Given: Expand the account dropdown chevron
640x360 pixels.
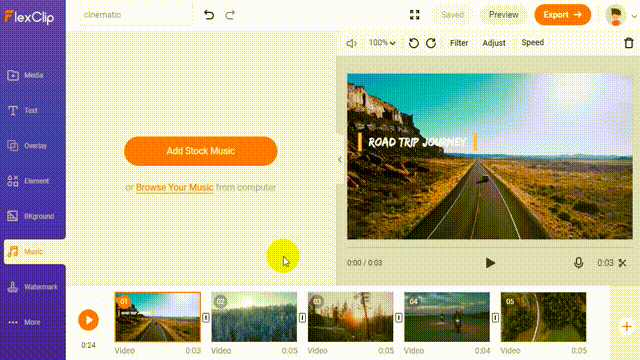Looking at the screenshot, I should (634, 16).
